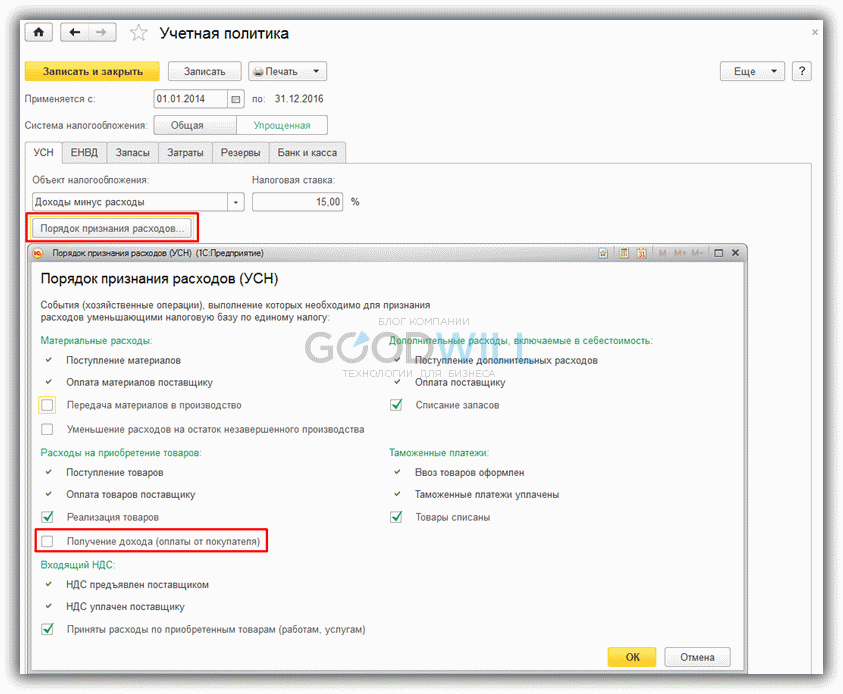Viewport: 843px width, 694px height.
Task: Expand the 'Объект налогообложения' dropdown
Action: (237, 202)
